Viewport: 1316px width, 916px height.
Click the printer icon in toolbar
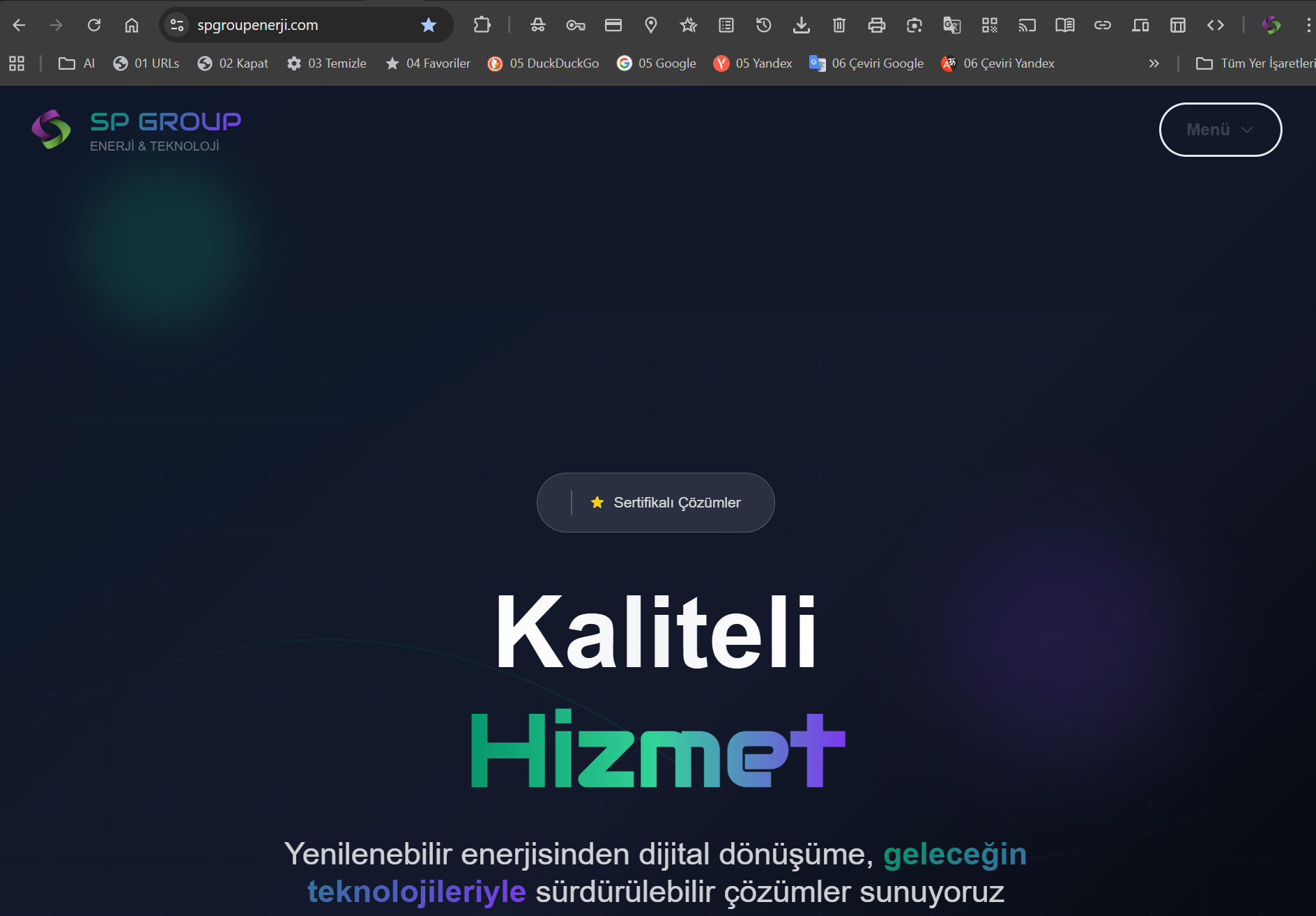point(876,24)
